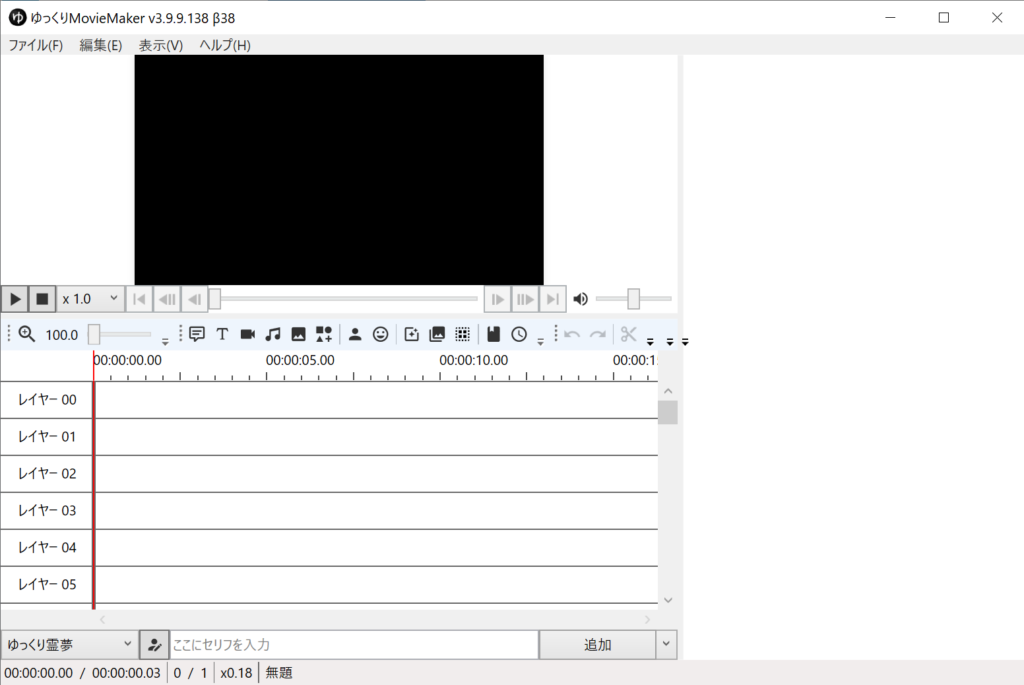1024x685 pixels.
Task: Expand overflow arrow after the clock icon
Action: (x=541, y=342)
